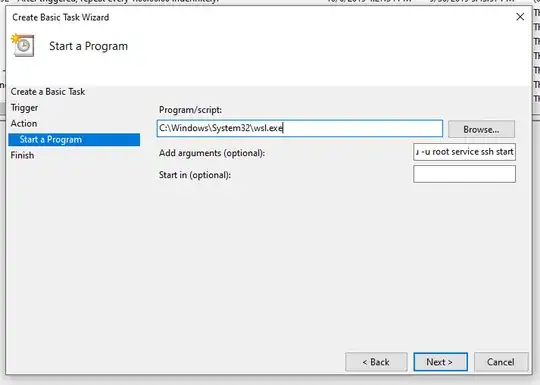Select the Finish step in sidebar
Screen dimensions: 540x385
tap(22, 155)
